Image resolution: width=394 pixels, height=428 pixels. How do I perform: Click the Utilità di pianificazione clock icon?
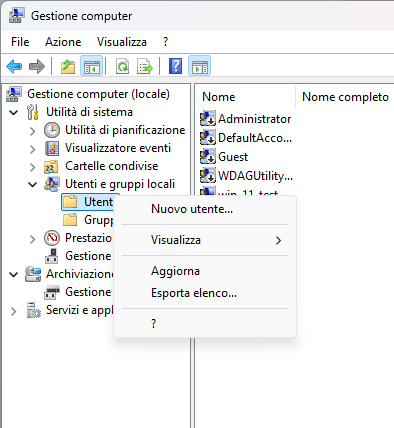(x=52, y=130)
